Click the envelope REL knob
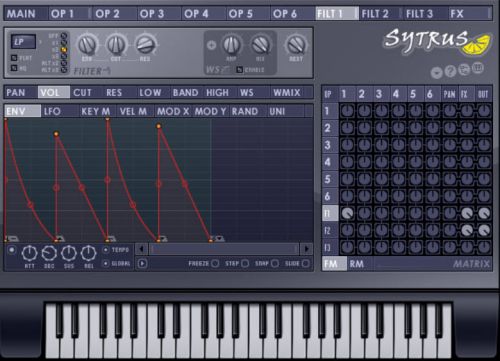 point(89,253)
